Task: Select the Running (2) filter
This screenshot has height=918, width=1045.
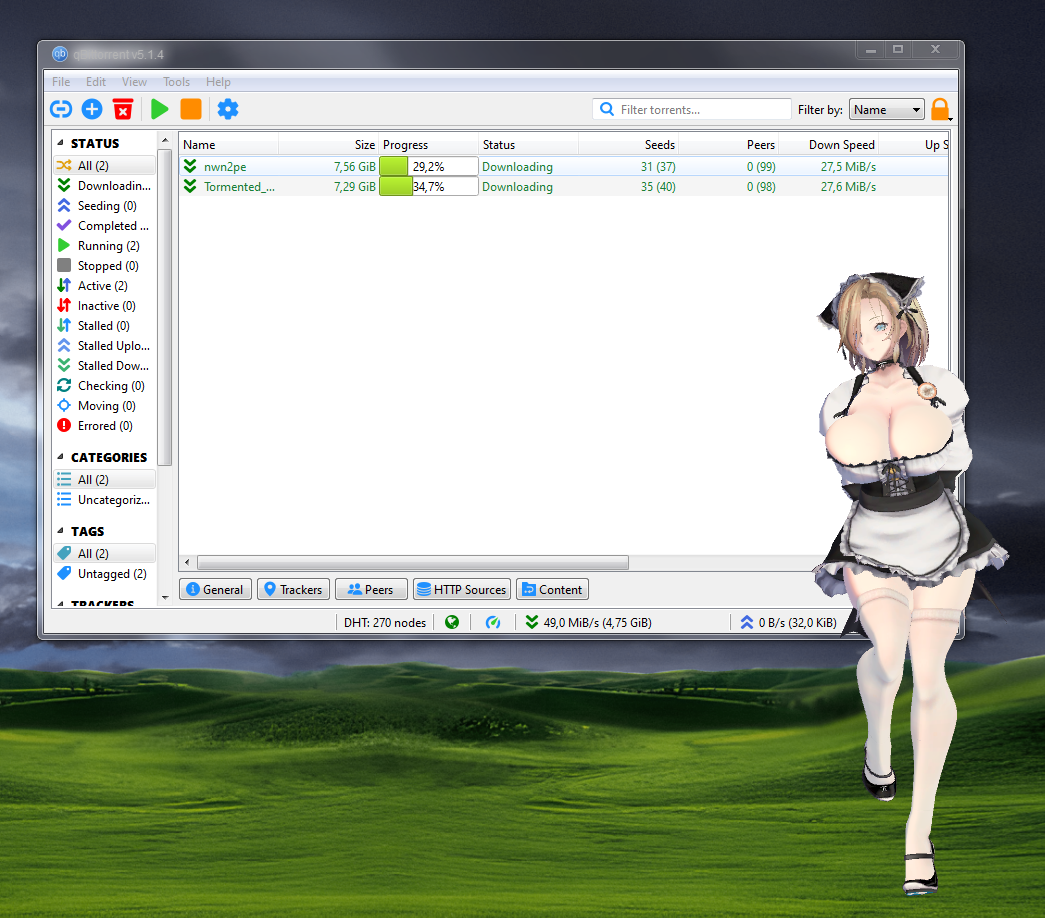Action: (105, 245)
